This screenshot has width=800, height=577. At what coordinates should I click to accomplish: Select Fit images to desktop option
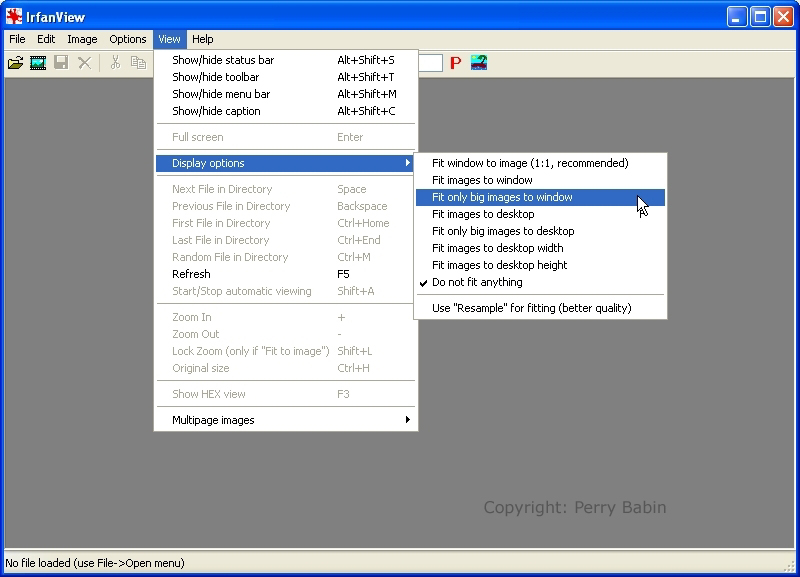click(540, 214)
